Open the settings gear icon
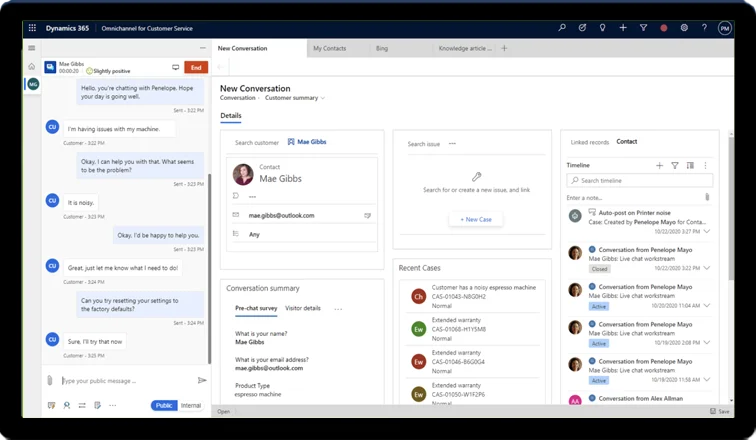 (x=684, y=28)
